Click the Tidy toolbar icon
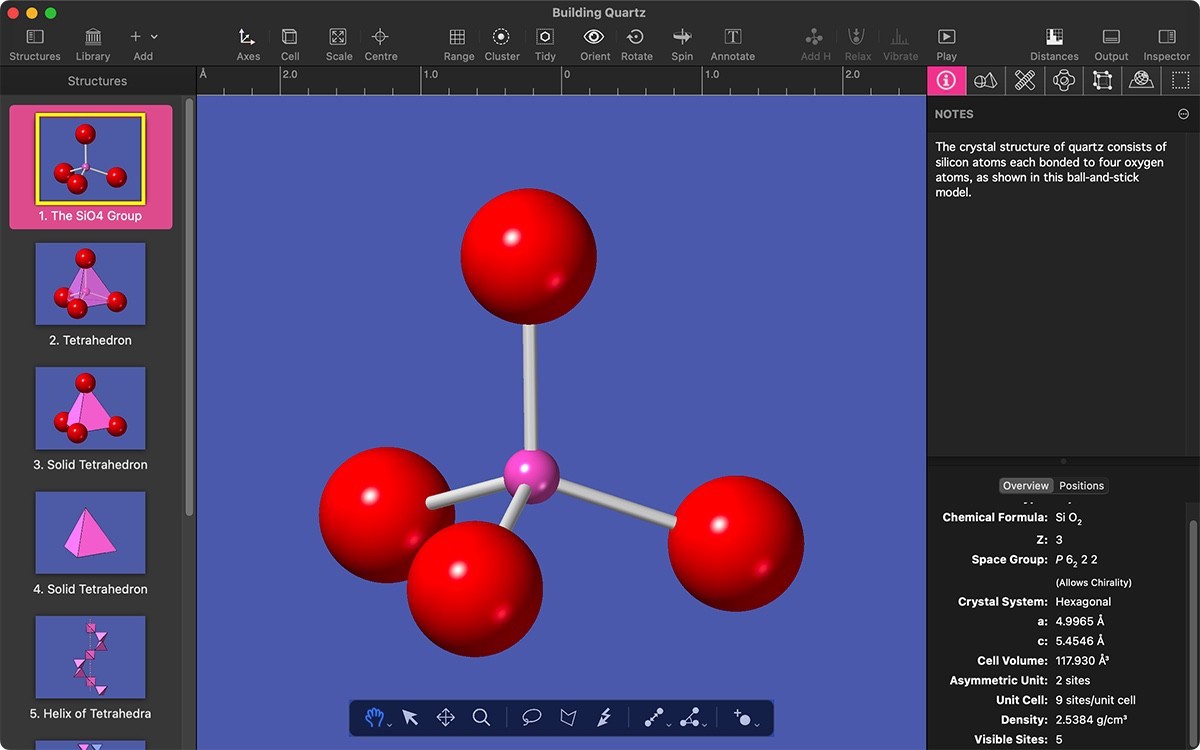 tap(544, 40)
